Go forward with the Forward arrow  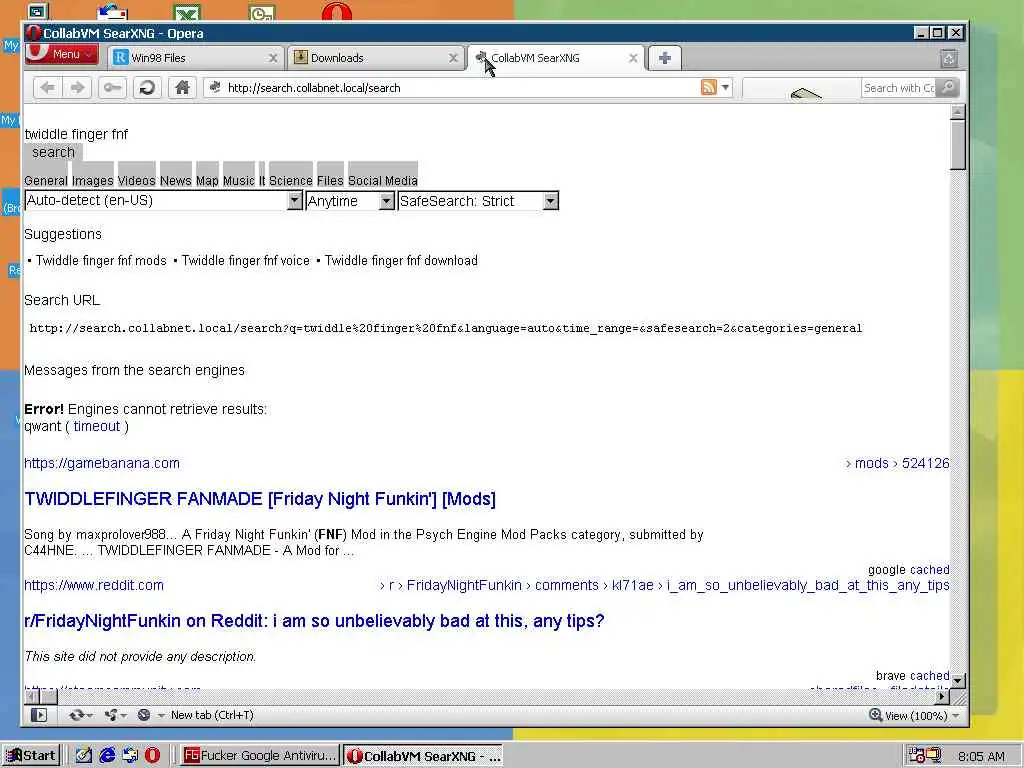(77, 88)
